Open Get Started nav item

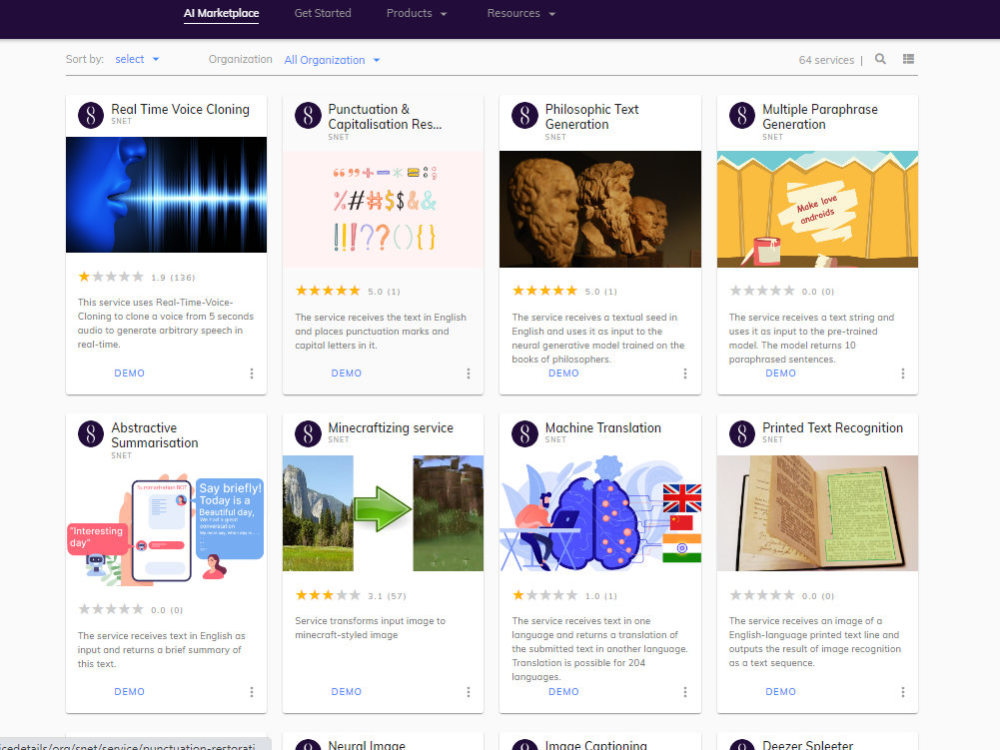(x=323, y=13)
